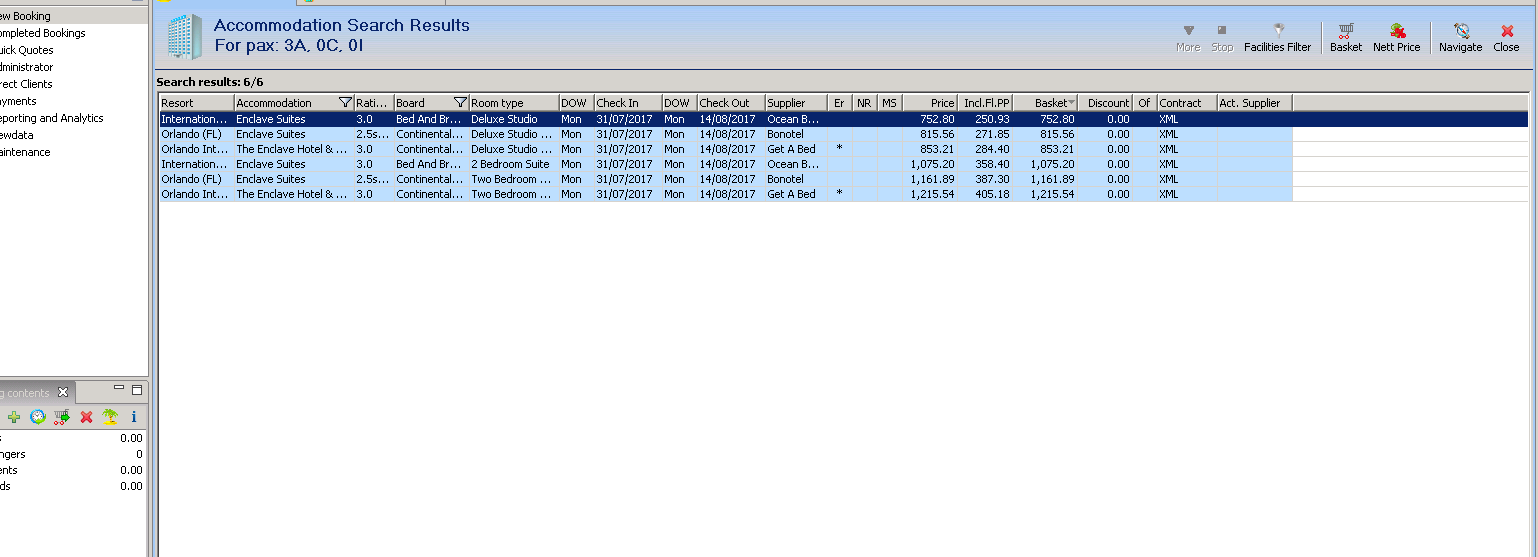Sort by the Resort column header
Image resolution: width=1538 pixels, height=557 pixels.
(197, 103)
